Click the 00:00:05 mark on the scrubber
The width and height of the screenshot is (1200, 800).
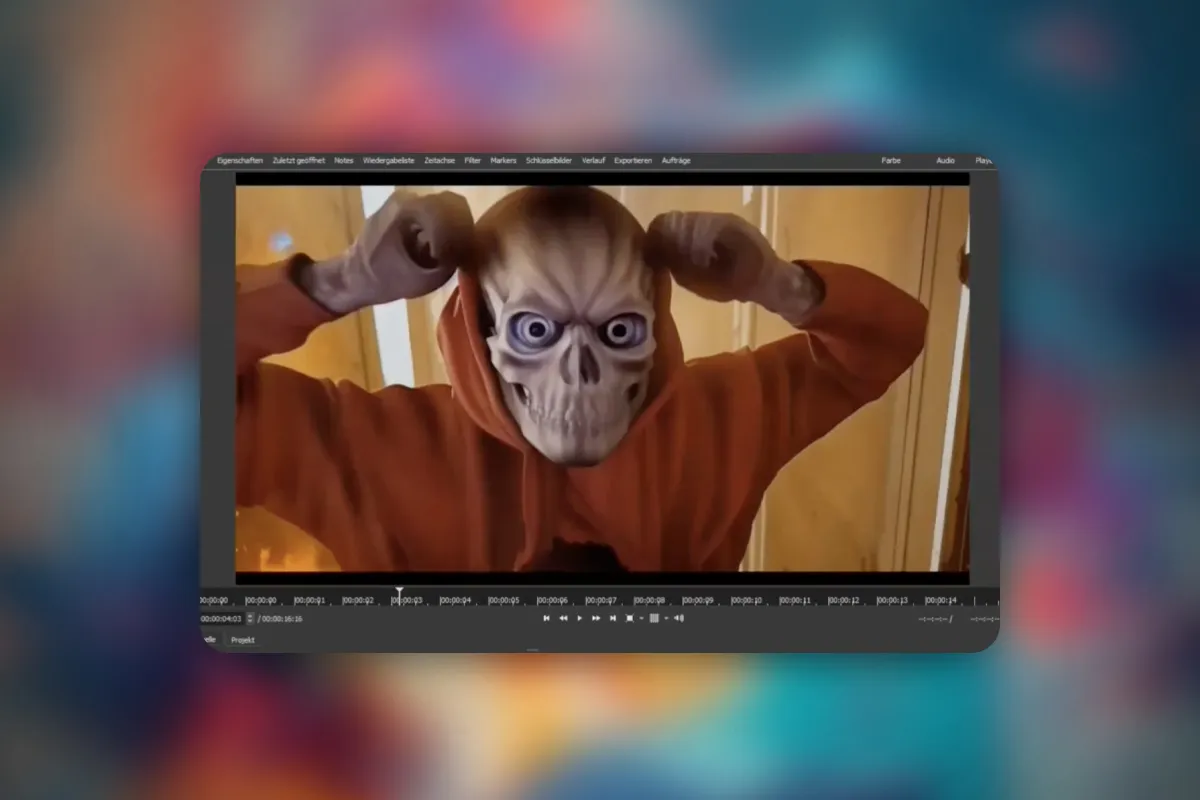pyautogui.click(x=505, y=601)
